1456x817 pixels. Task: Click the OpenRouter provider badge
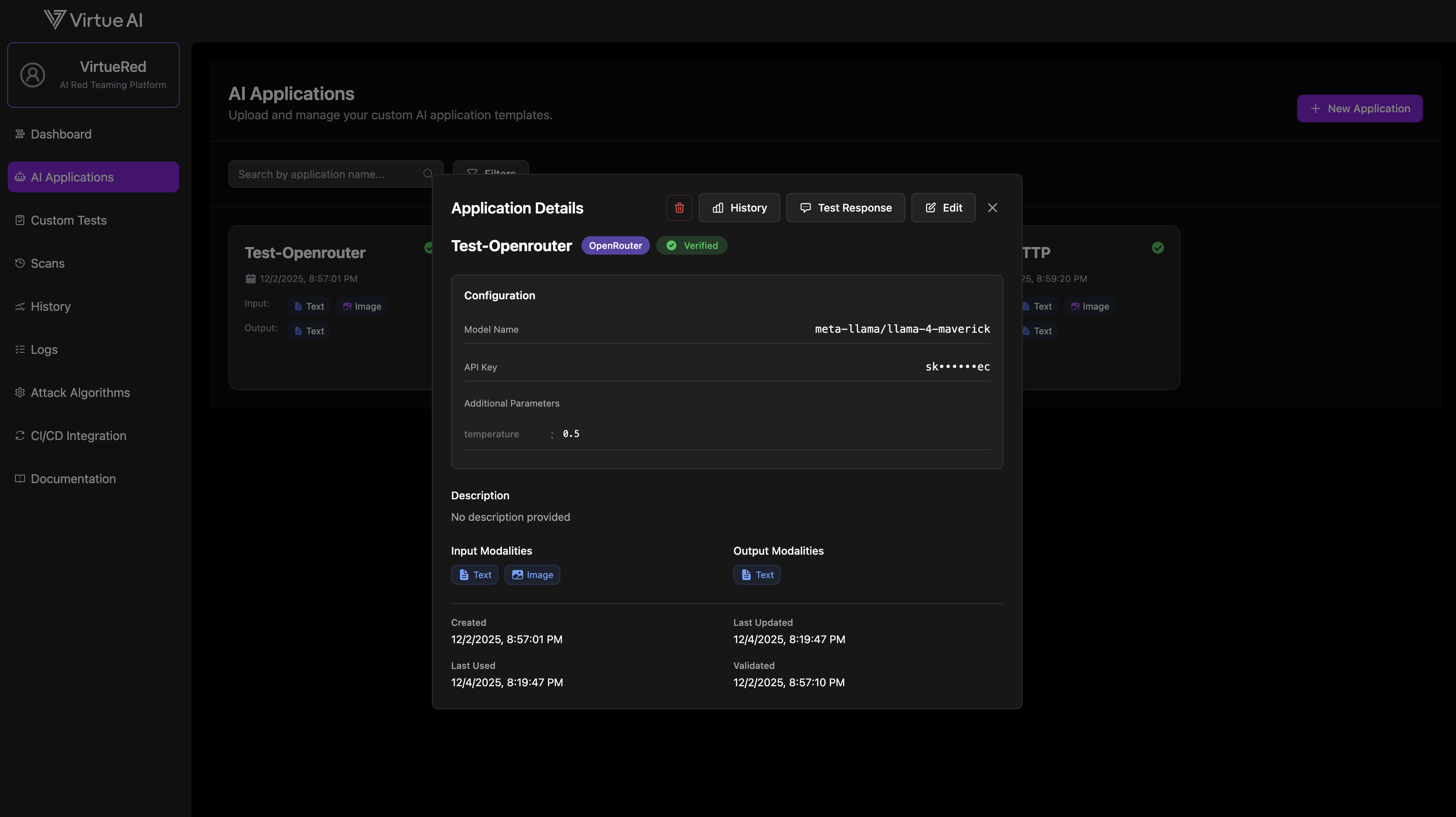pos(615,245)
